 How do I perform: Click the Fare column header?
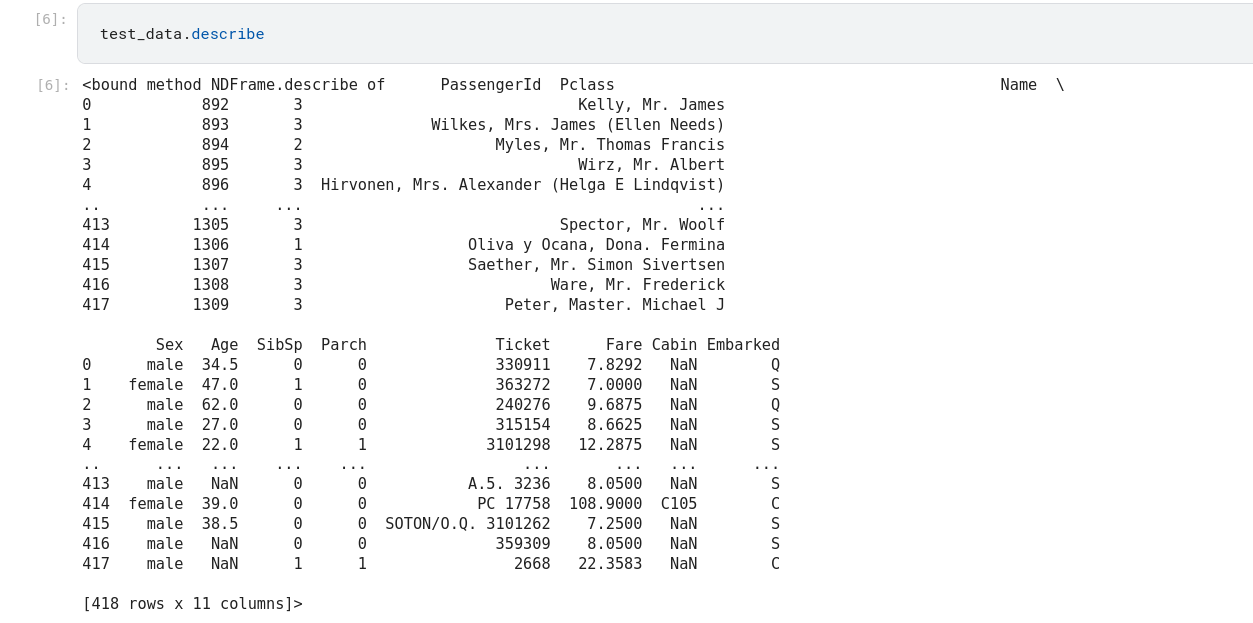[x=624, y=345]
